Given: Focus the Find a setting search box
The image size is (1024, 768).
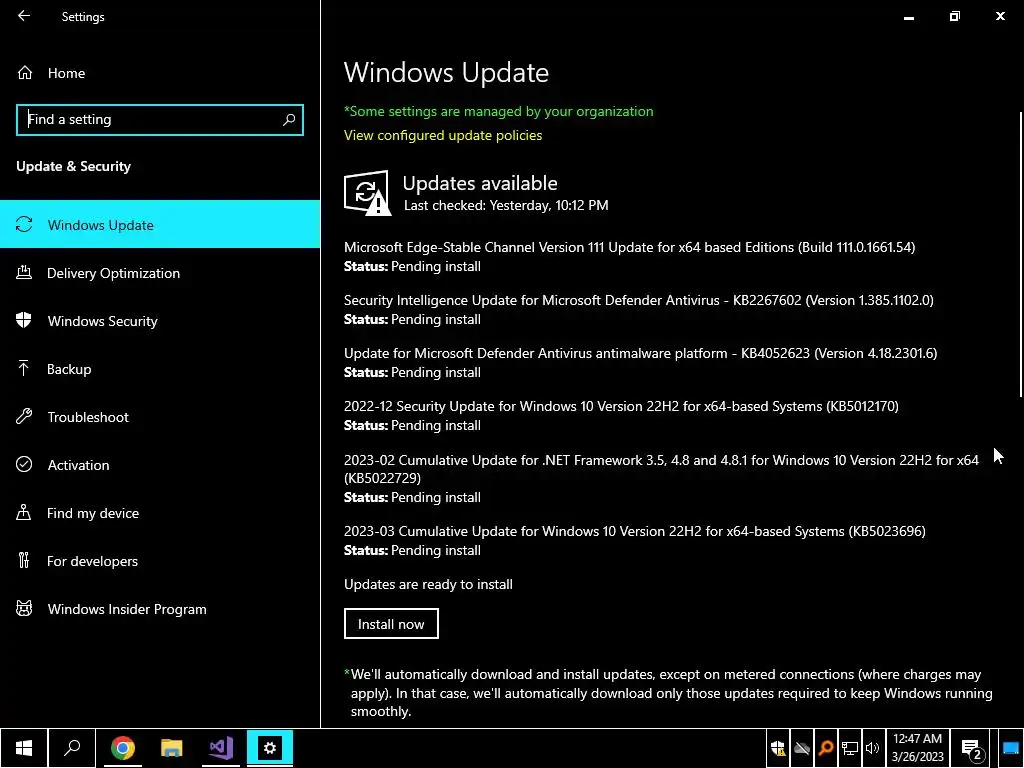Looking at the screenshot, I should pos(160,120).
